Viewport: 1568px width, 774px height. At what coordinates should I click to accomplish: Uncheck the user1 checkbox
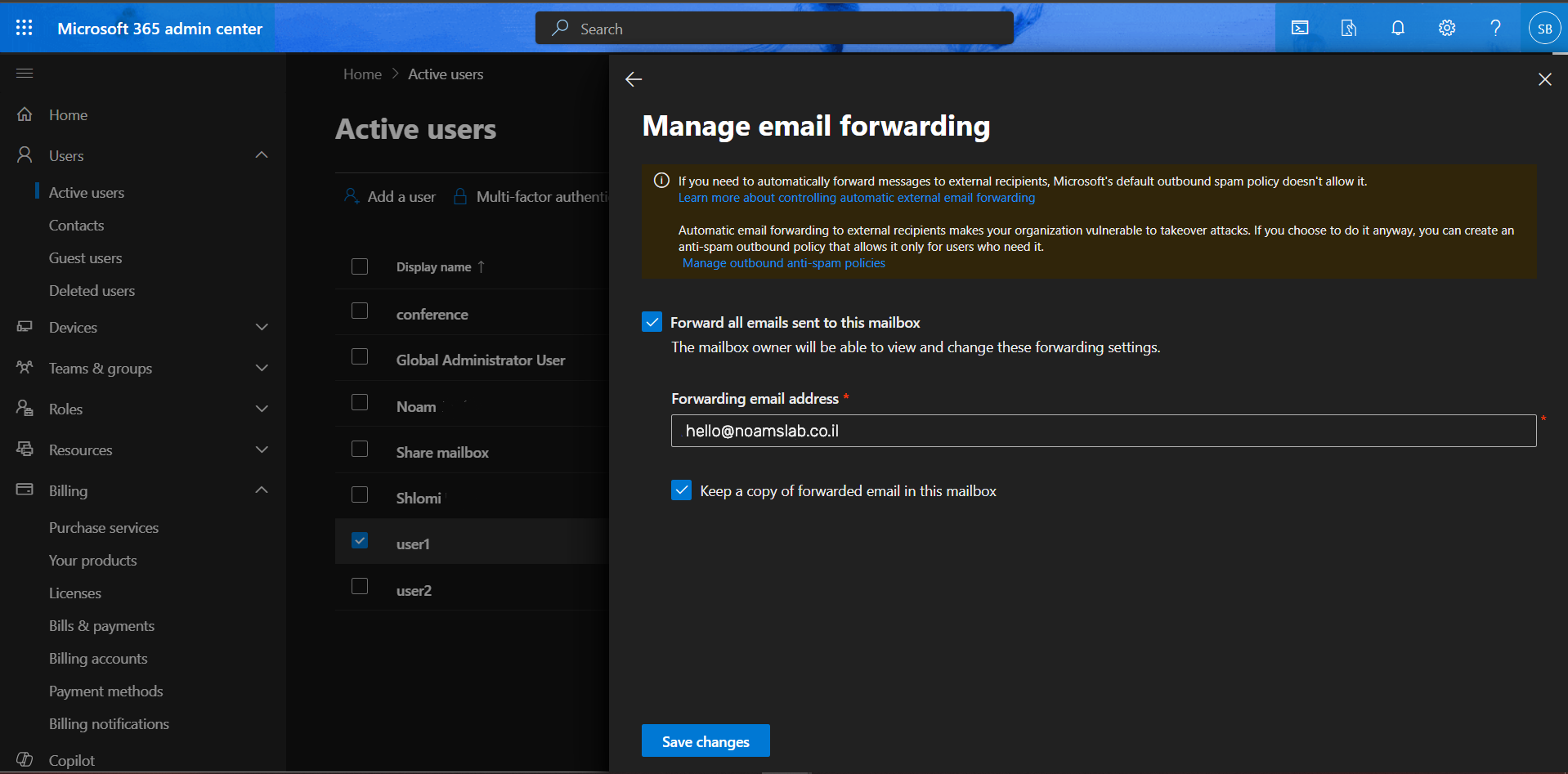(360, 540)
